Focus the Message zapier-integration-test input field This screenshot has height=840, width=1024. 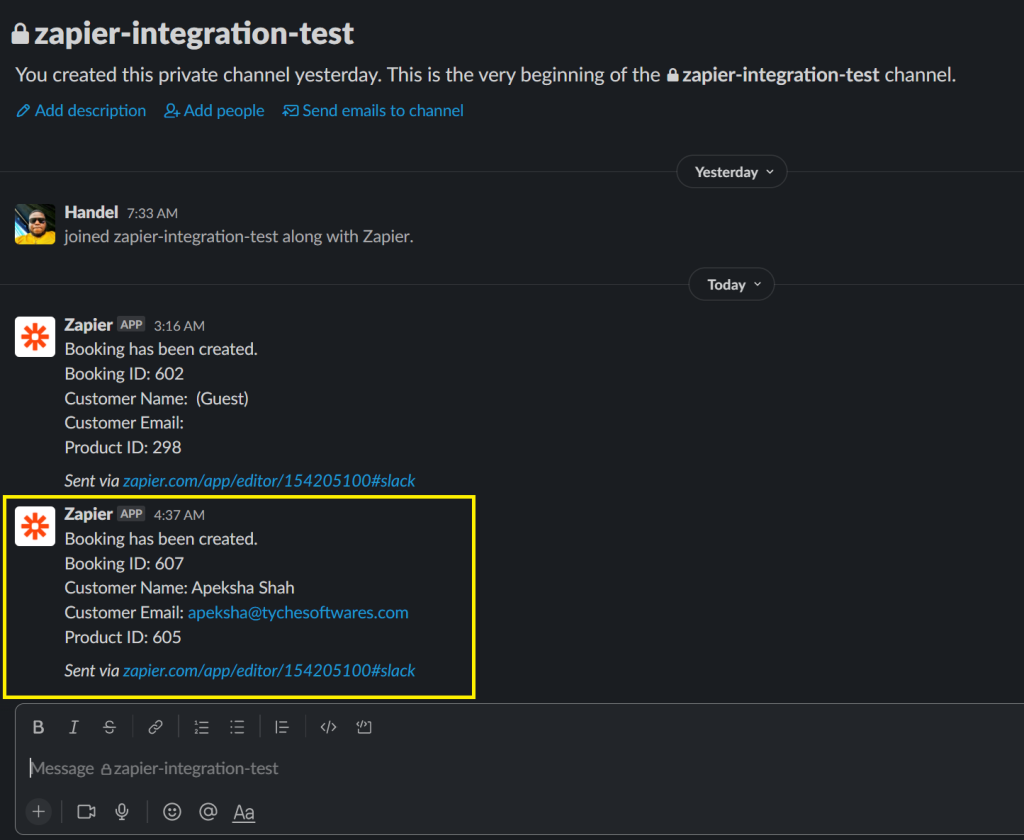click(x=519, y=768)
